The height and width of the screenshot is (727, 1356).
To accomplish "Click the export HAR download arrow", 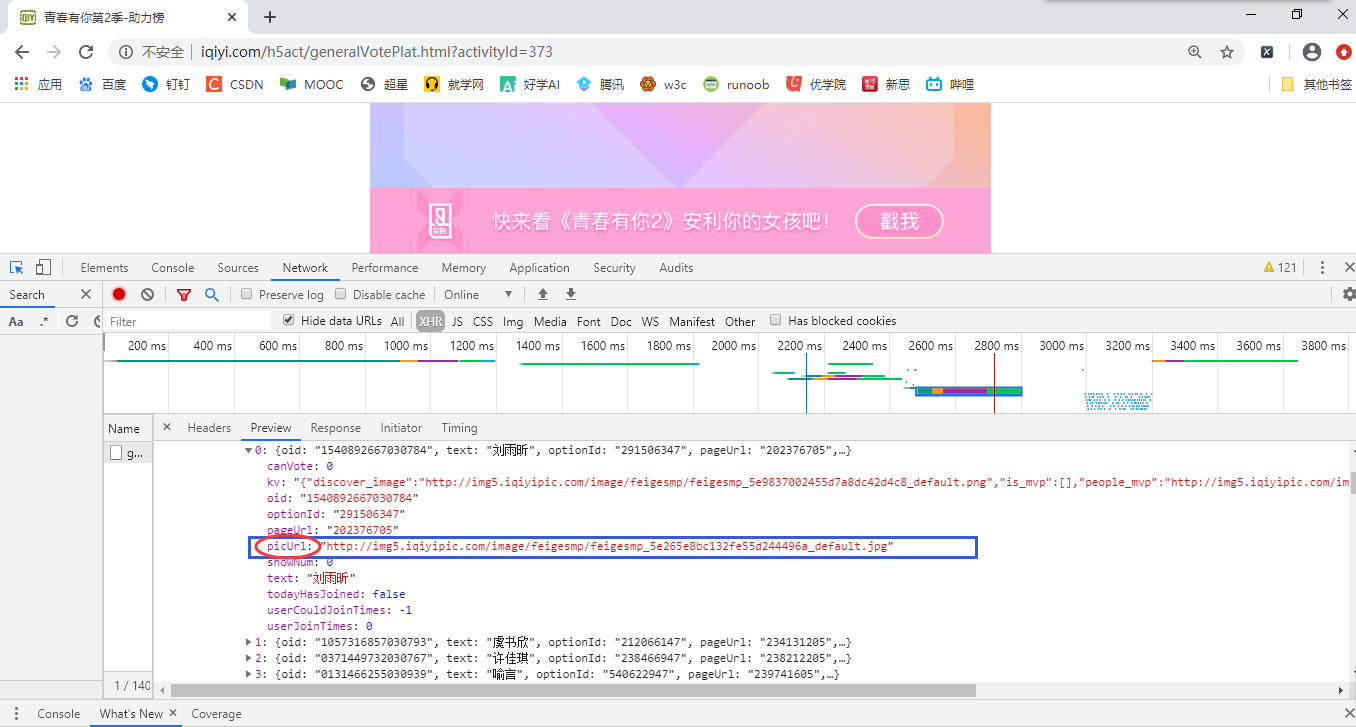I will click(x=571, y=294).
